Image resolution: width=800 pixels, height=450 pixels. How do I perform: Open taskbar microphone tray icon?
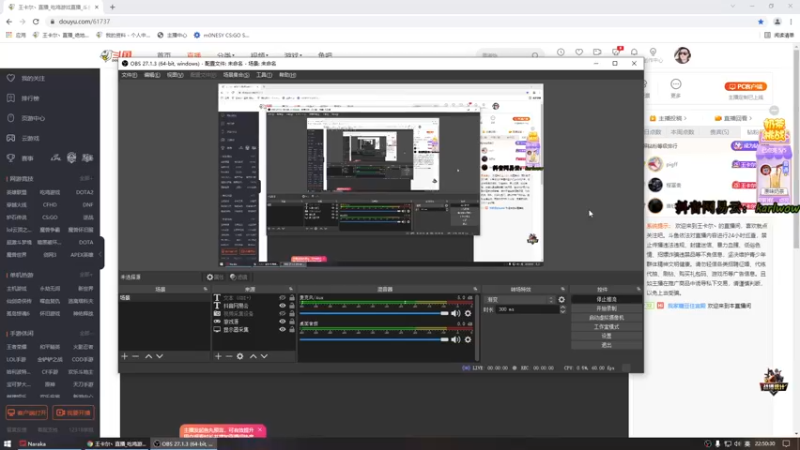[x=717, y=444]
